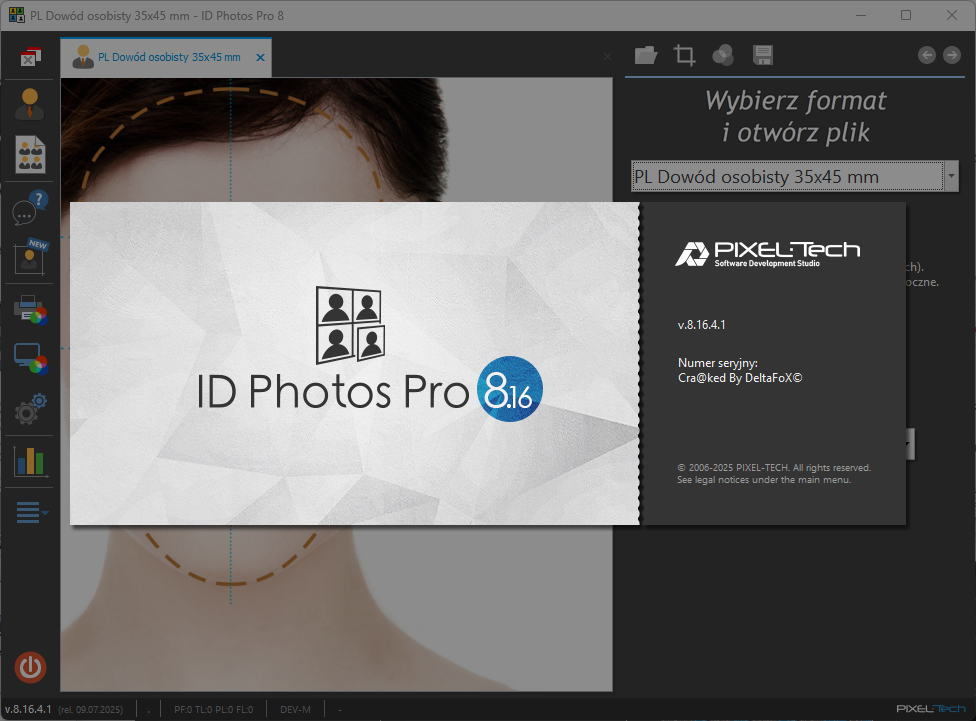The height and width of the screenshot is (721, 976).
Task: Open the printer color settings icon
Action: click(x=30, y=309)
